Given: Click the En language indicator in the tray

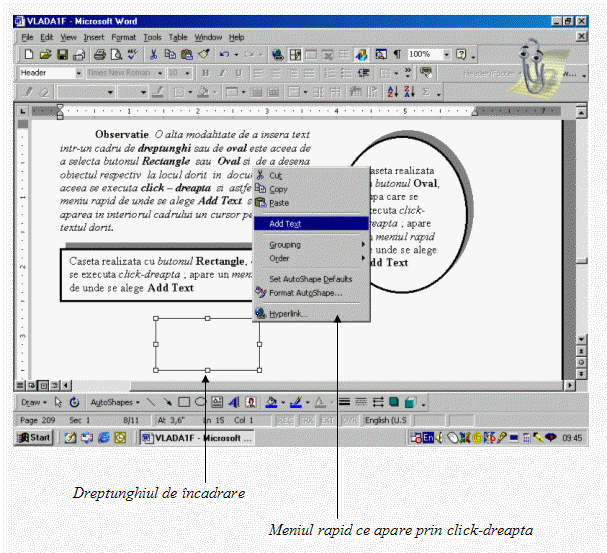Looking at the screenshot, I should click(428, 438).
